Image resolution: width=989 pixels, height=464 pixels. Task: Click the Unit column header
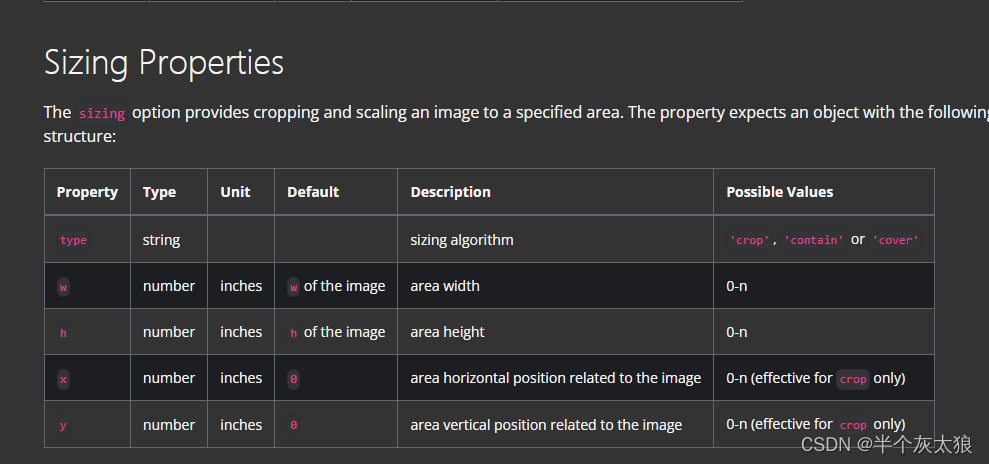(x=235, y=192)
